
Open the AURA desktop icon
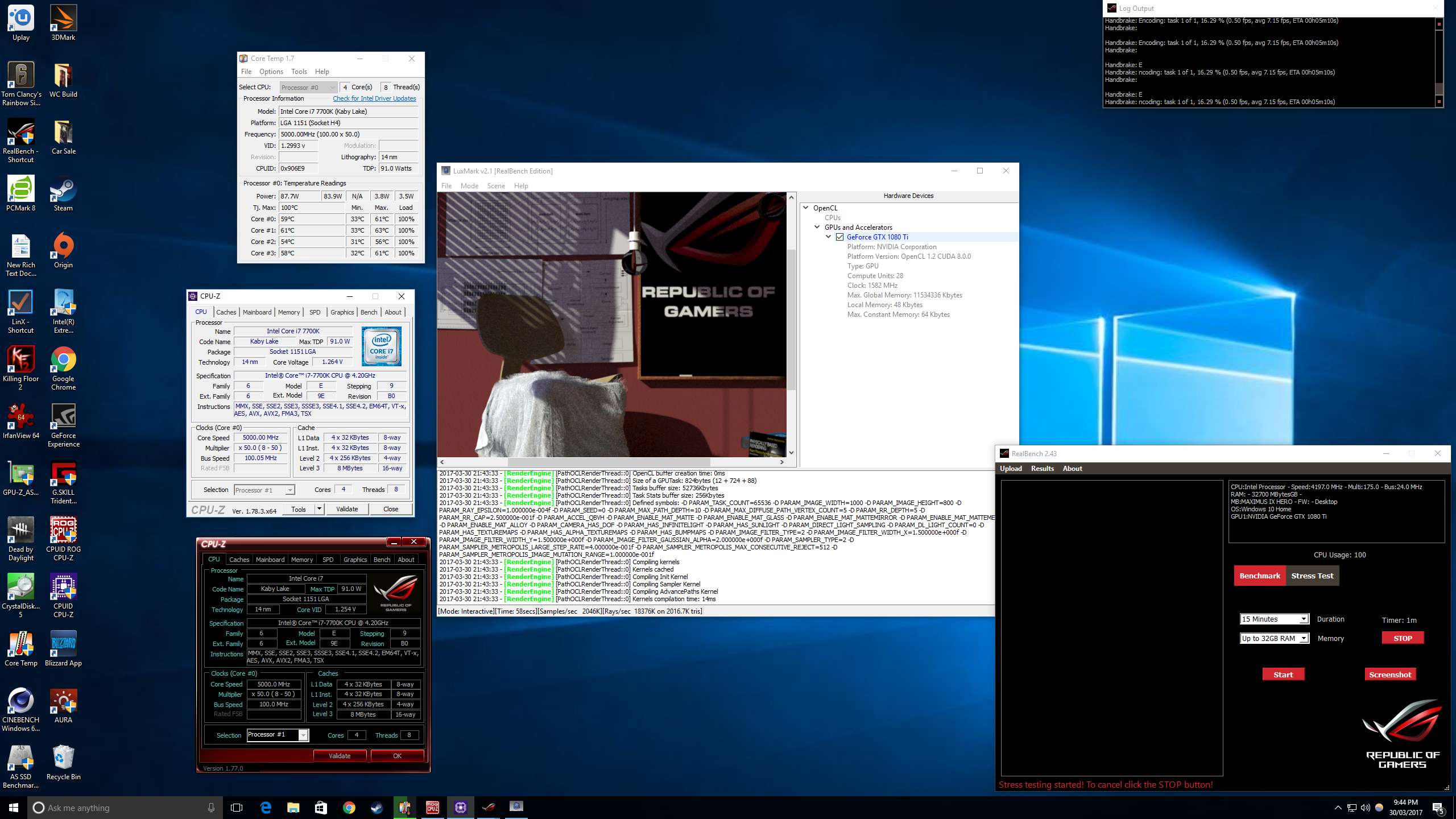(63, 705)
